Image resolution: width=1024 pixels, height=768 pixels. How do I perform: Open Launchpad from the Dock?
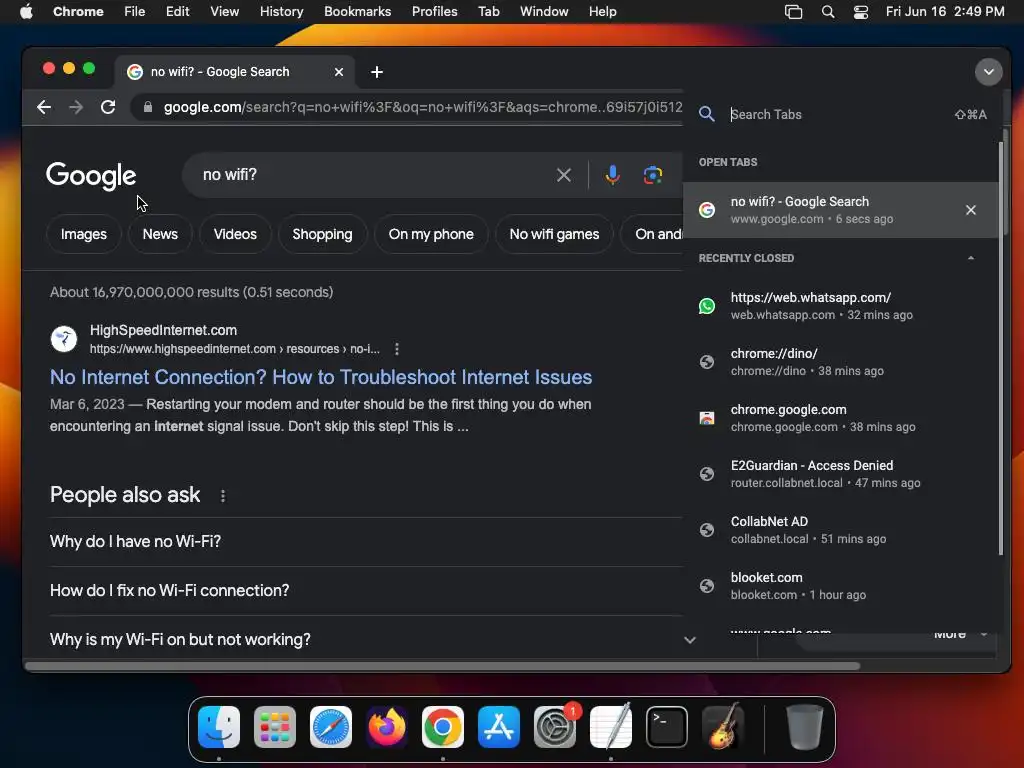pyautogui.click(x=275, y=727)
